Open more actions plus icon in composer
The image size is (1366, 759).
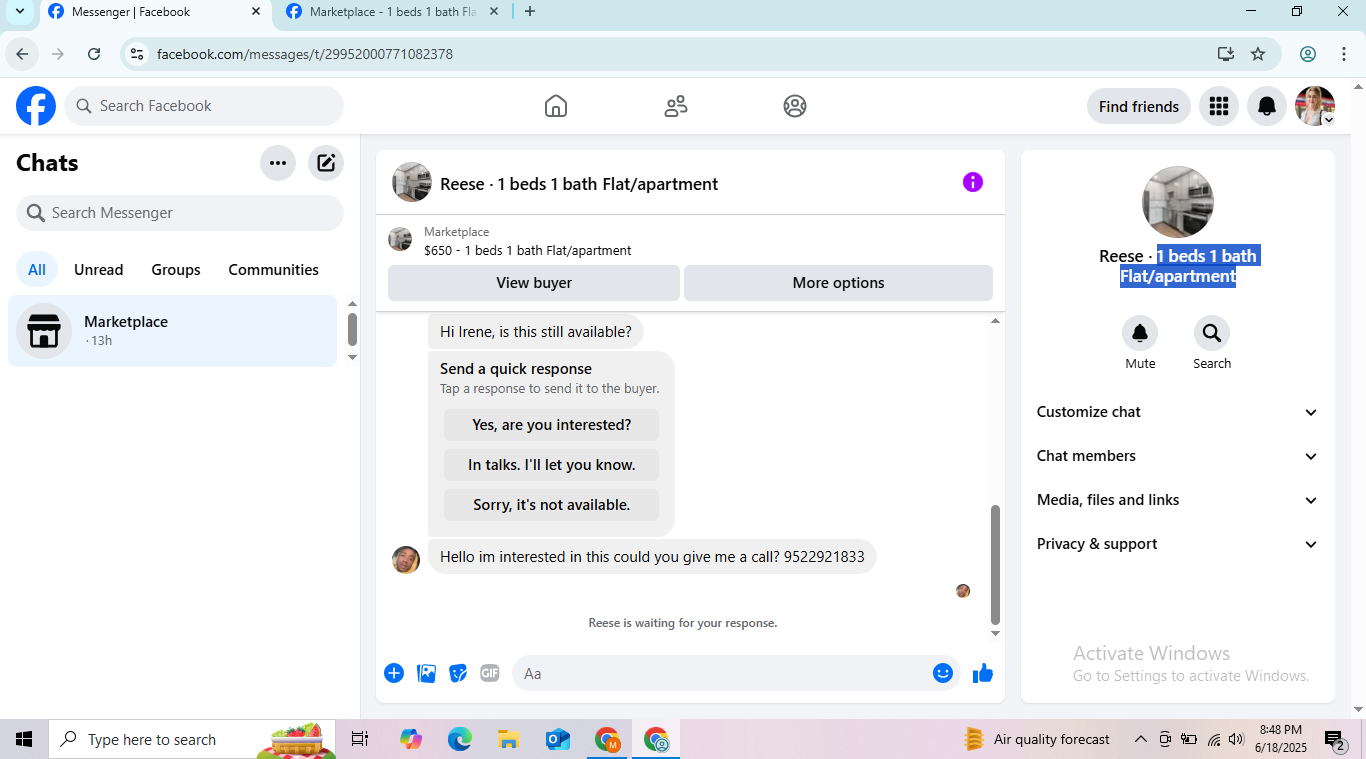coord(394,673)
